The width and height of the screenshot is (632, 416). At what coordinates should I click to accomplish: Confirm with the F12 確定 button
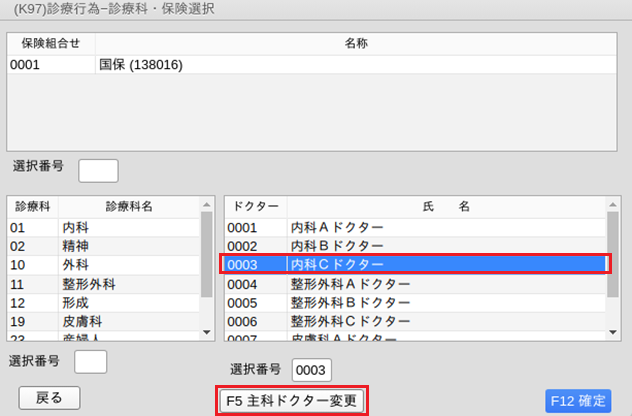coord(579,401)
